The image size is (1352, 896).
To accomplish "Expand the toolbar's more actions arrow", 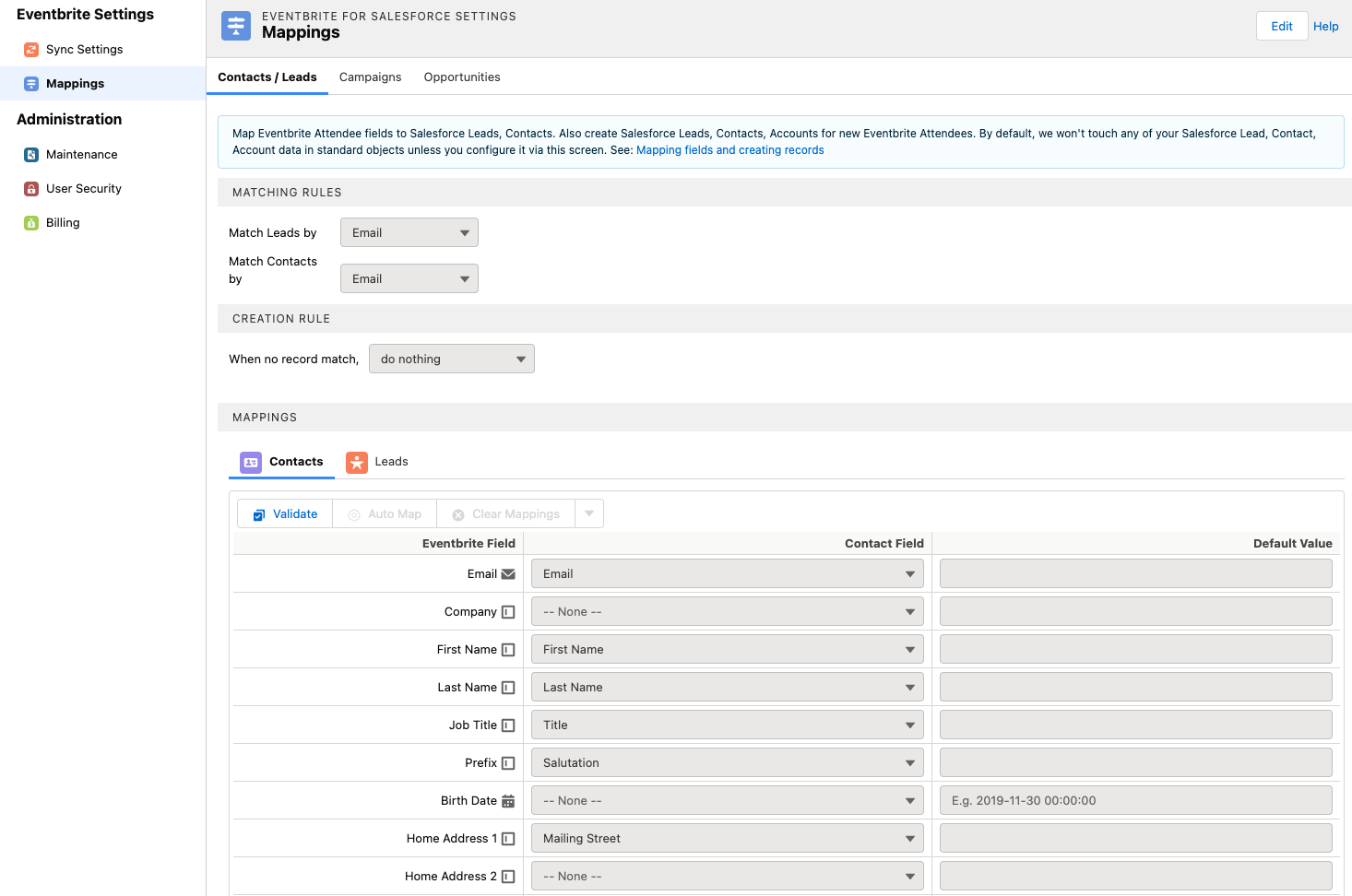I will click(x=589, y=513).
